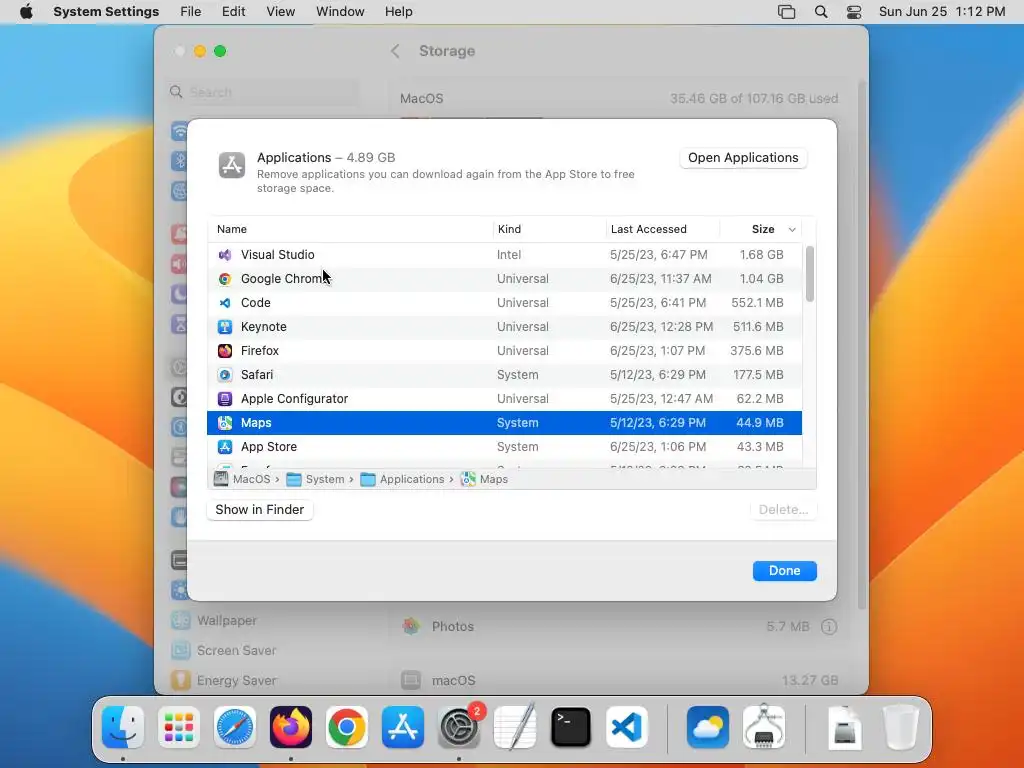
Task: Click Show in Finder button
Action: [x=260, y=510]
